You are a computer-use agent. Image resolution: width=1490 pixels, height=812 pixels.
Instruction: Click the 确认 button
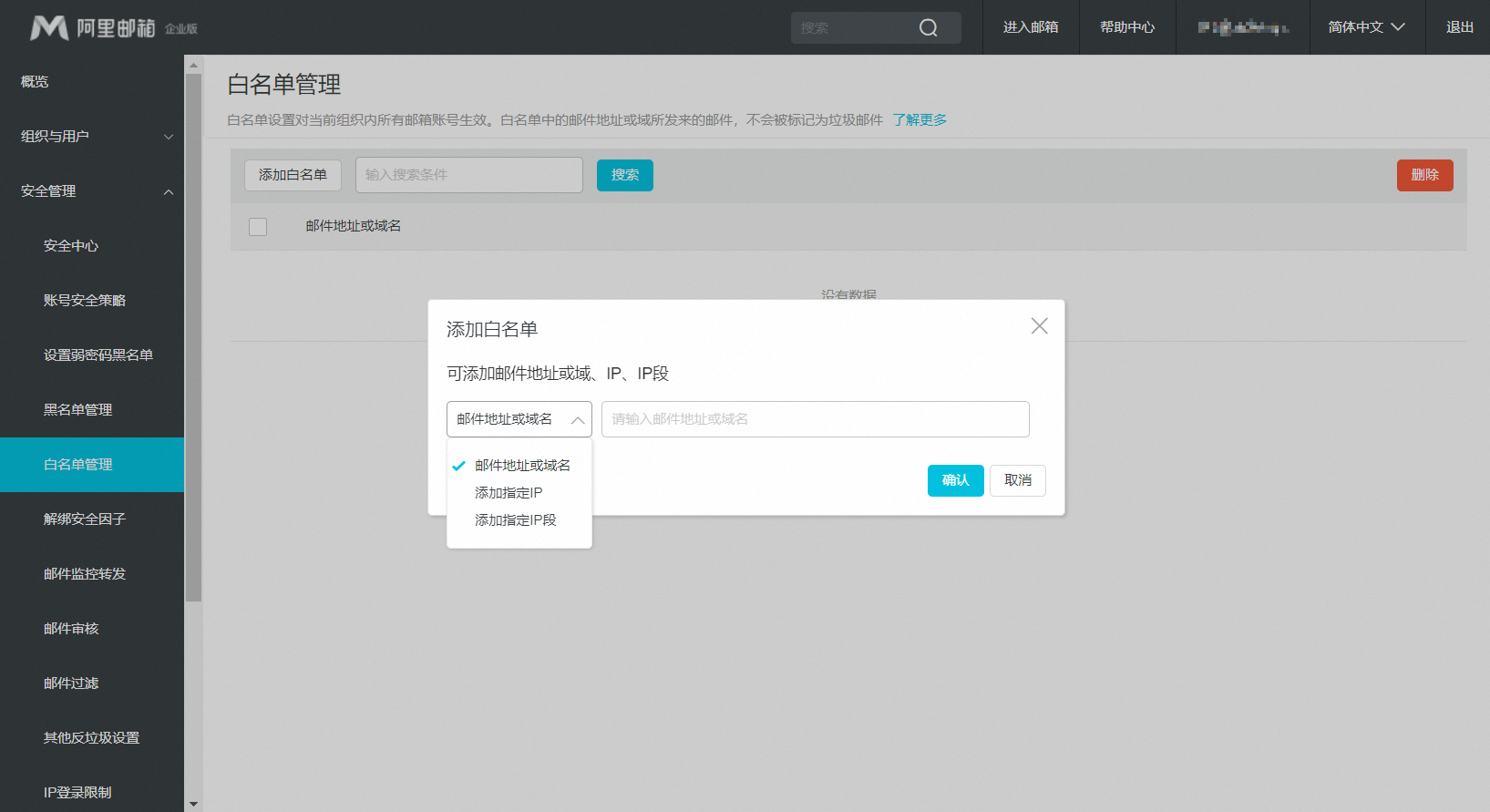point(955,480)
